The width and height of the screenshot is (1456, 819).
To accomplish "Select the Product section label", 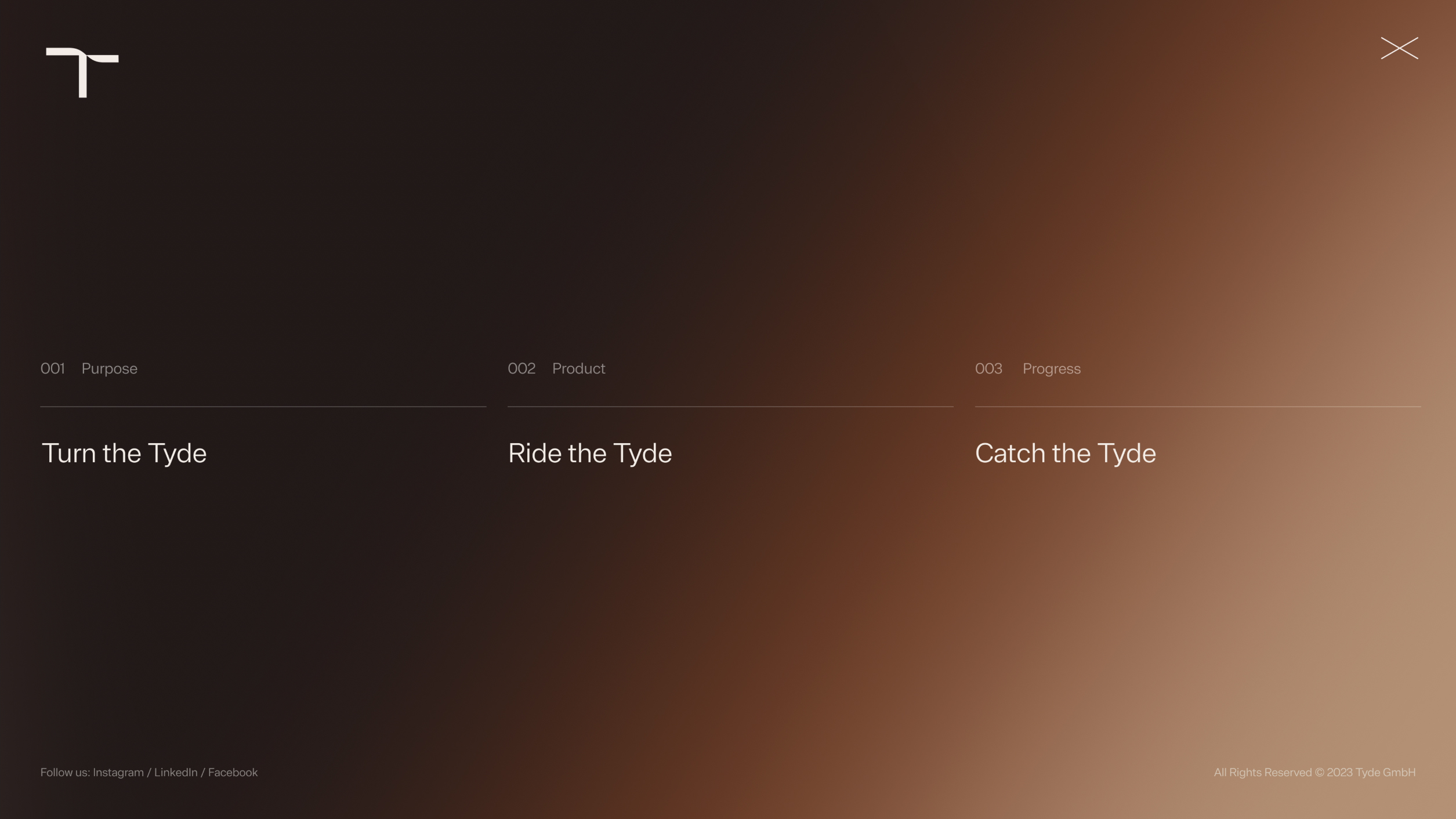I will [x=578, y=369].
